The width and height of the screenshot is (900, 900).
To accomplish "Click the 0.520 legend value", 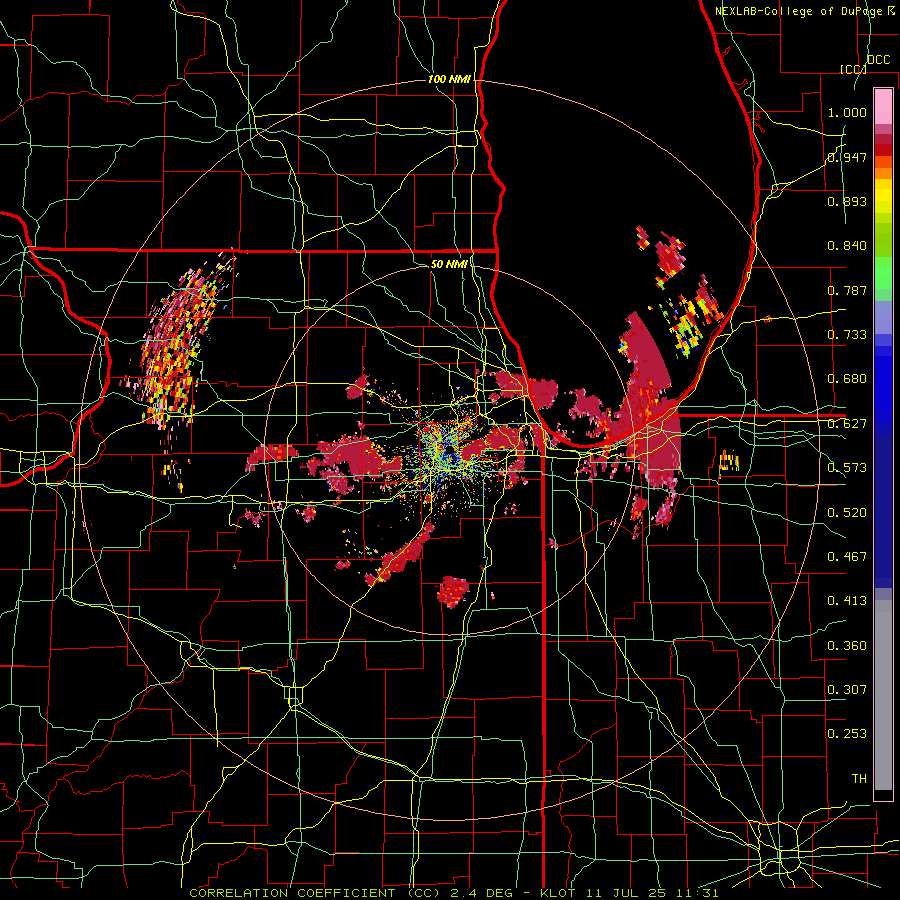I will click(847, 512).
